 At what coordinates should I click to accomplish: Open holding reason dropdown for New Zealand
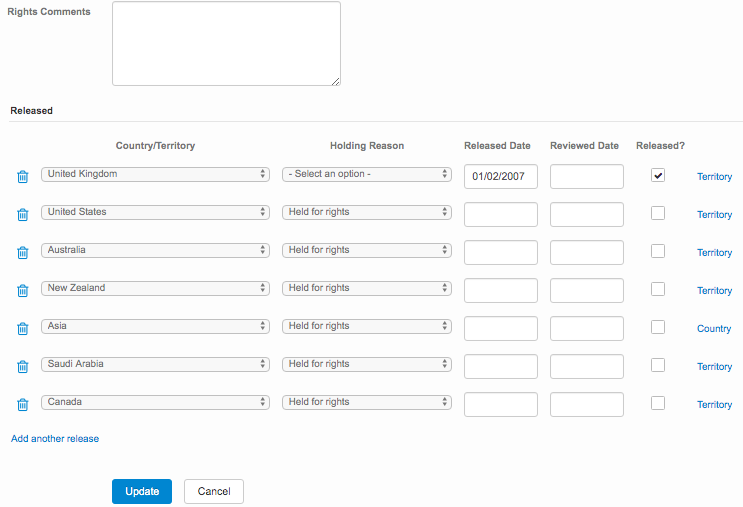(x=367, y=288)
